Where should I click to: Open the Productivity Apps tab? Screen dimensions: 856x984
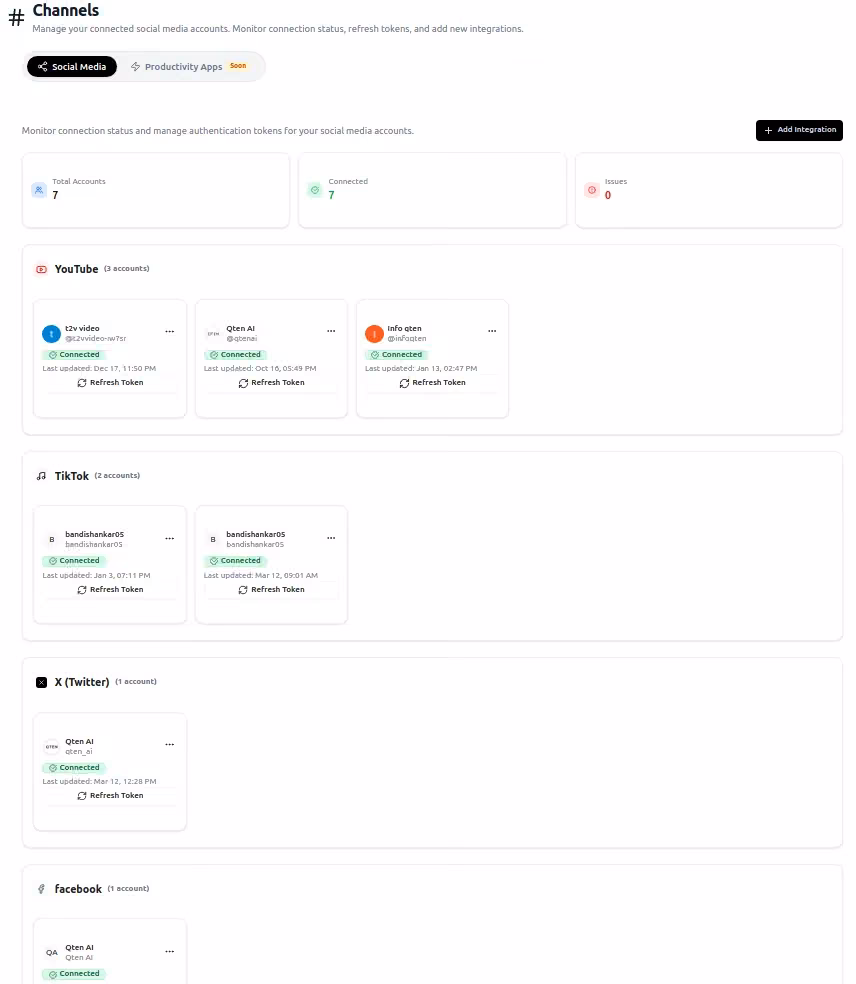188,67
